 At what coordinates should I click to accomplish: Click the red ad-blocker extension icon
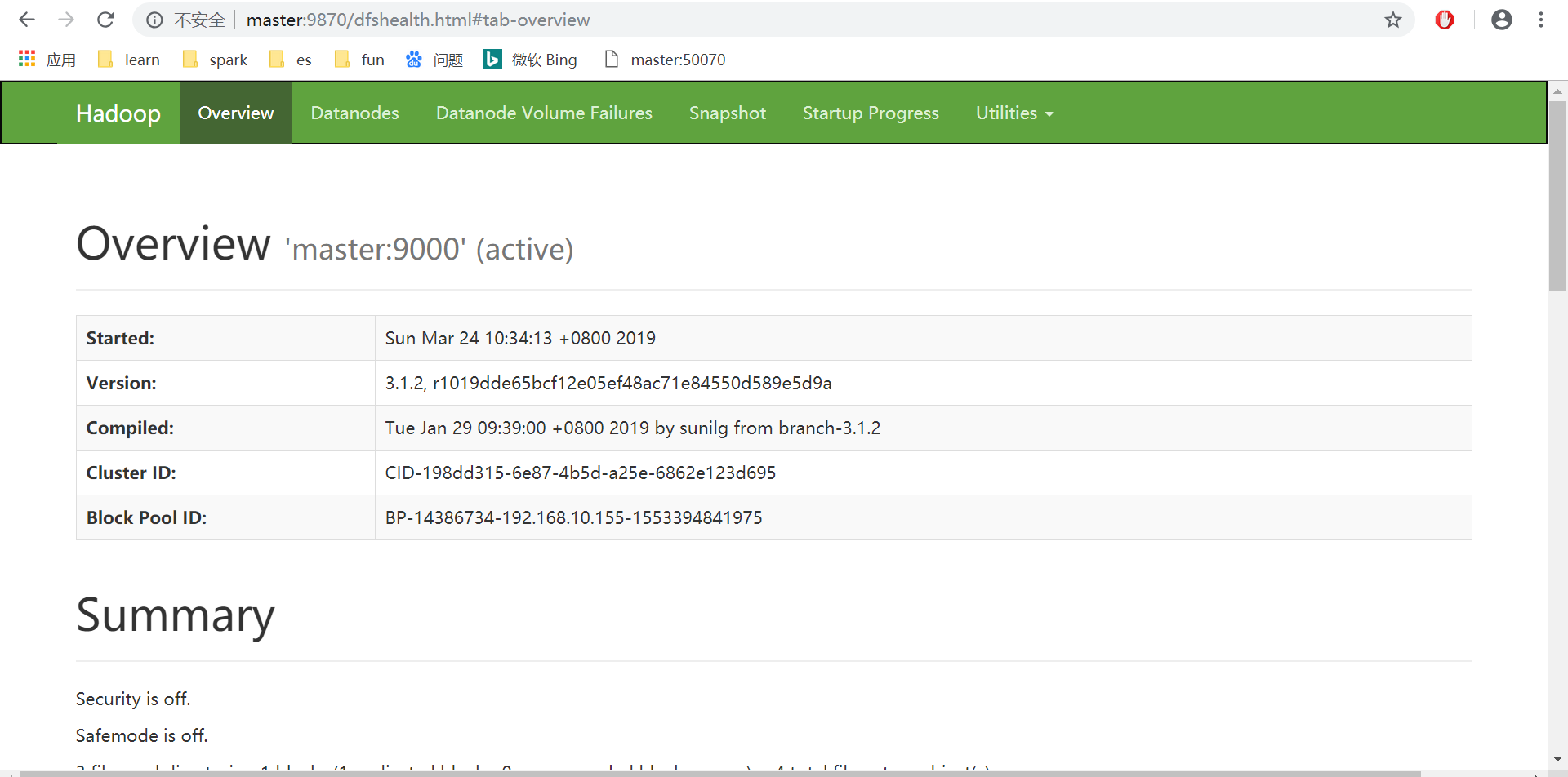(1445, 20)
